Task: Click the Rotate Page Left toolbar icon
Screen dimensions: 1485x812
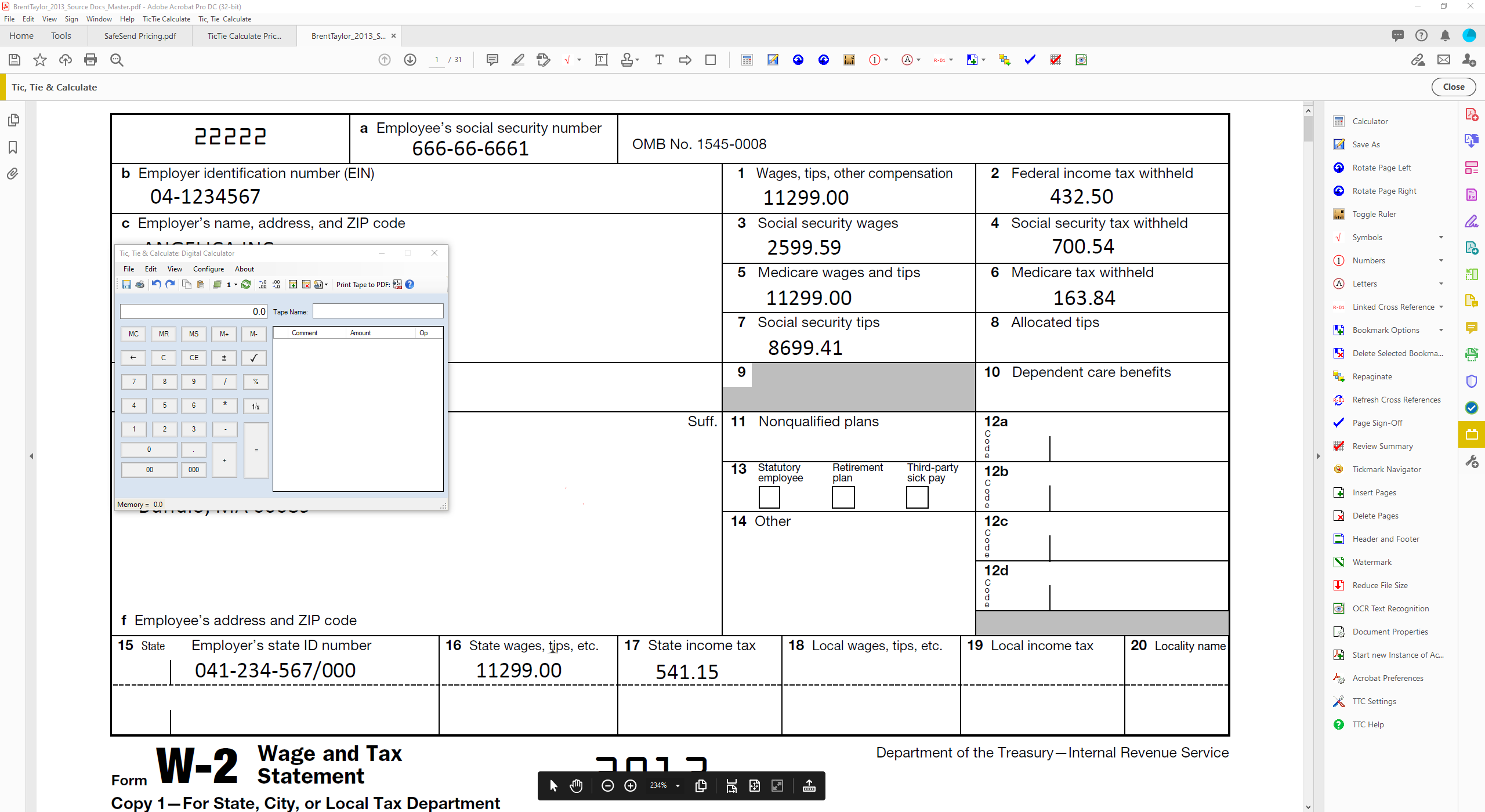Action: coord(798,60)
